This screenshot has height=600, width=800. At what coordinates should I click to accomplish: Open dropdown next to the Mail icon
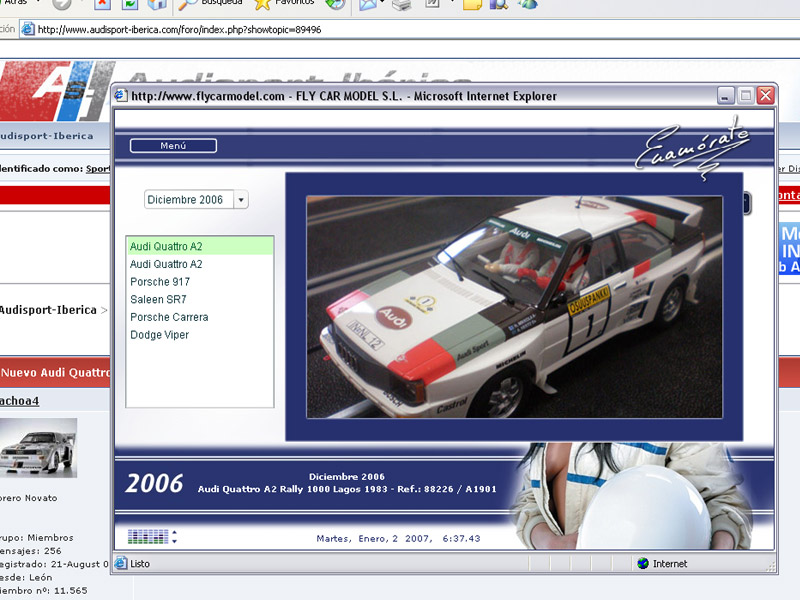click(x=382, y=3)
